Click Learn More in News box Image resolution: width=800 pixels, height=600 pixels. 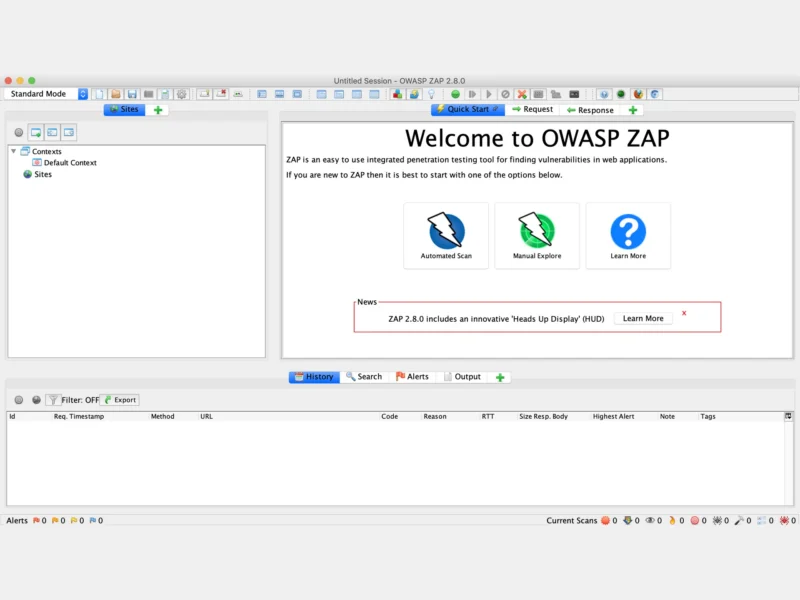tap(643, 318)
